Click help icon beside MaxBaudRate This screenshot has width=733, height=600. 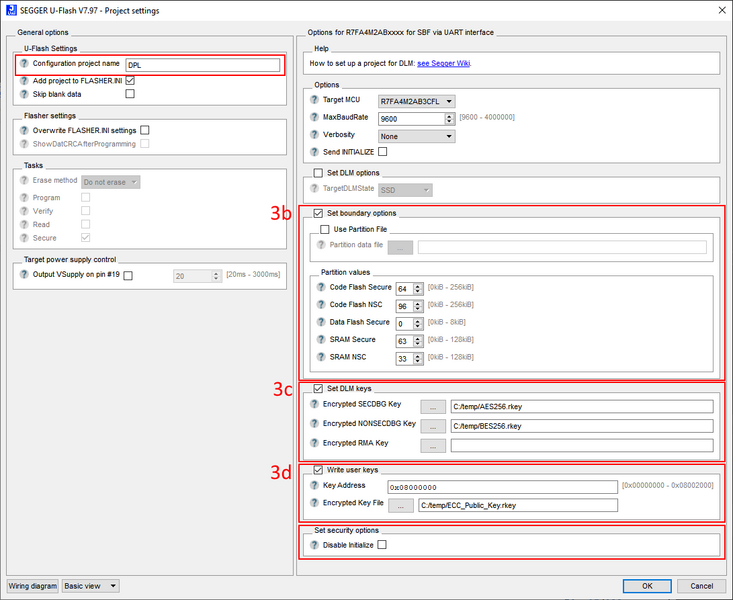tap(315, 117)
